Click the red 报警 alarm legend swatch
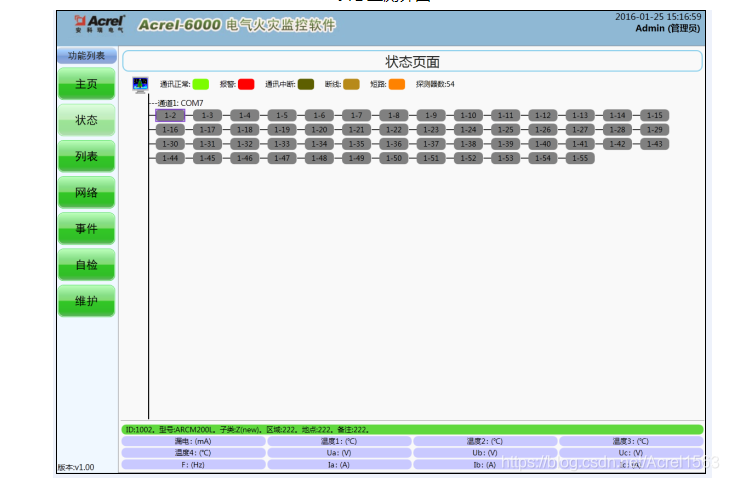729x481 pixels. click(246, 84)
